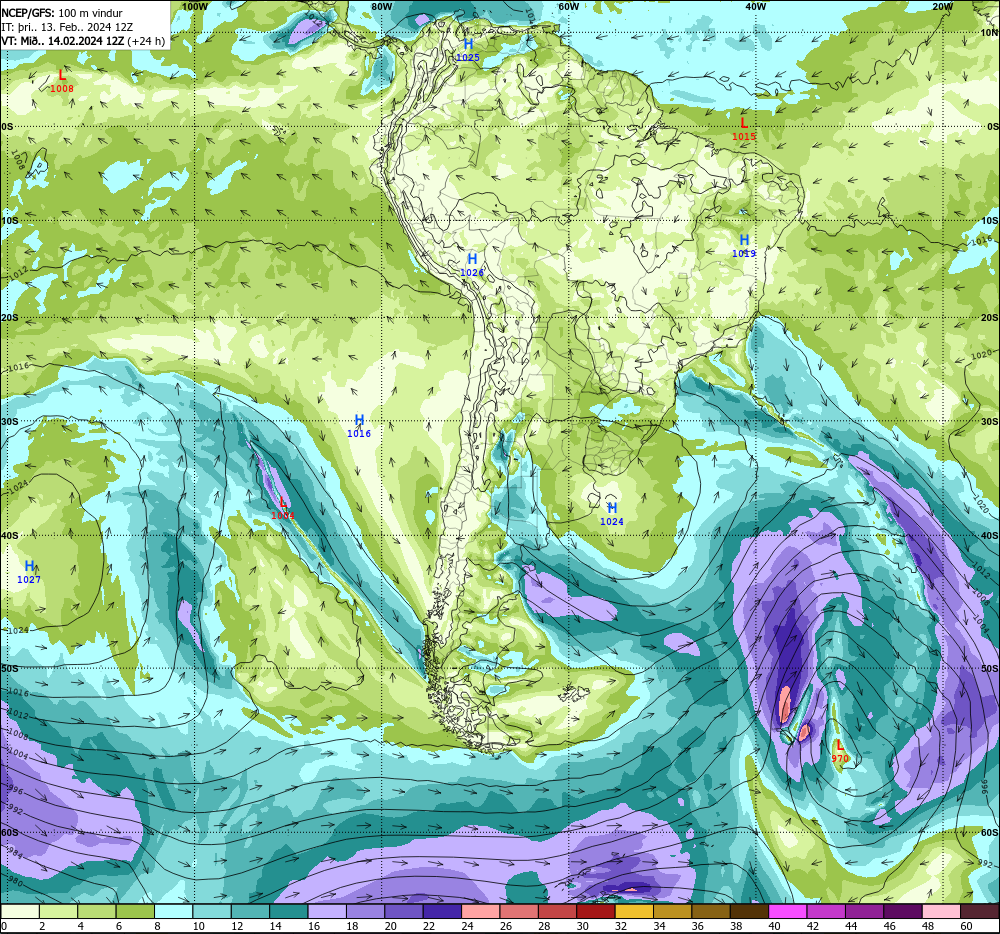Screen dimensions: 1000x934
Task: Select the high-pressure marker H 1026
Action: tap(472, 265)
